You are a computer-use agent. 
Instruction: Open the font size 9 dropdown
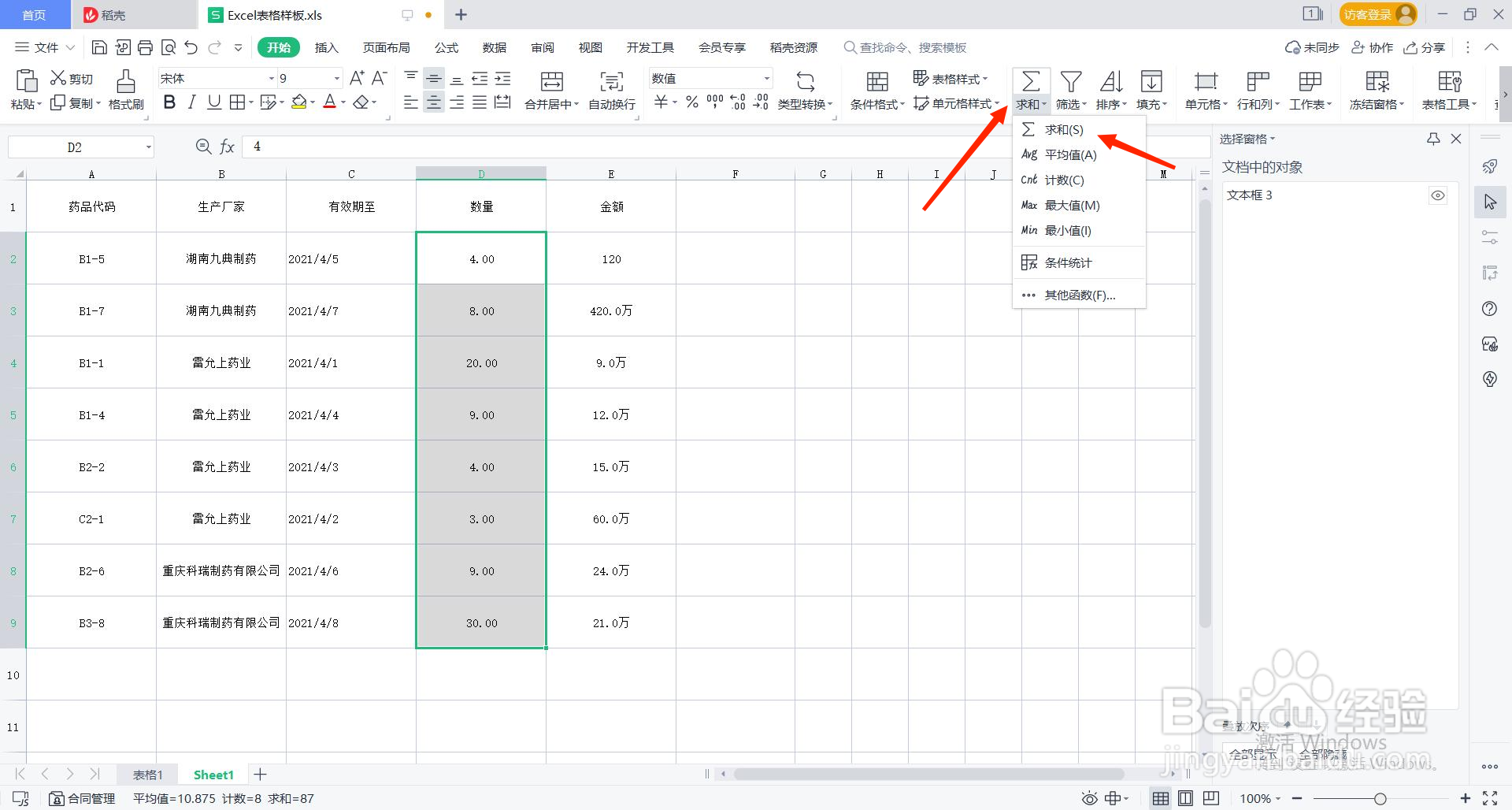click(337, 78)
